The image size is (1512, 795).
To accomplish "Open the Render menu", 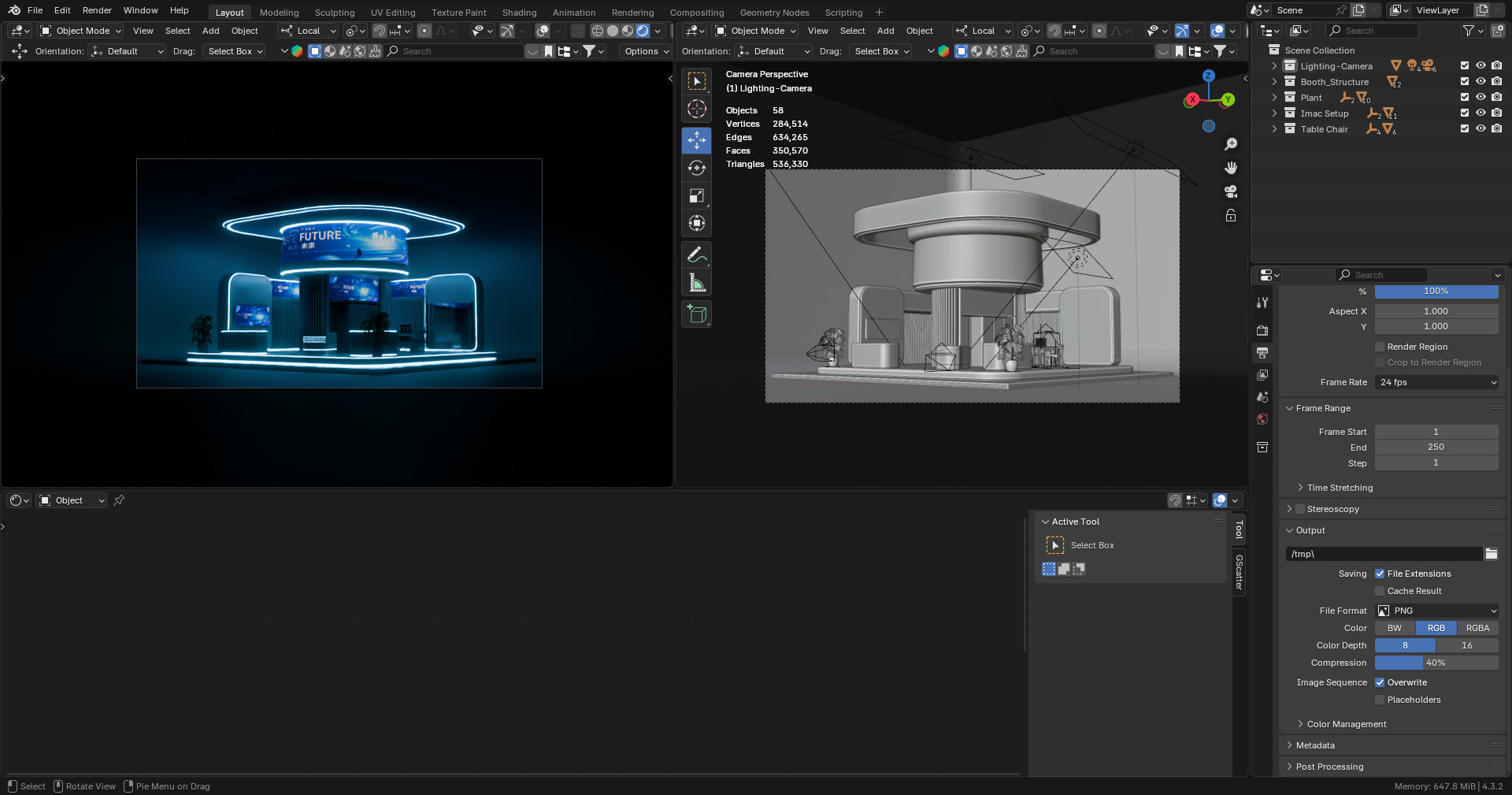I will [x=97, y=10].
